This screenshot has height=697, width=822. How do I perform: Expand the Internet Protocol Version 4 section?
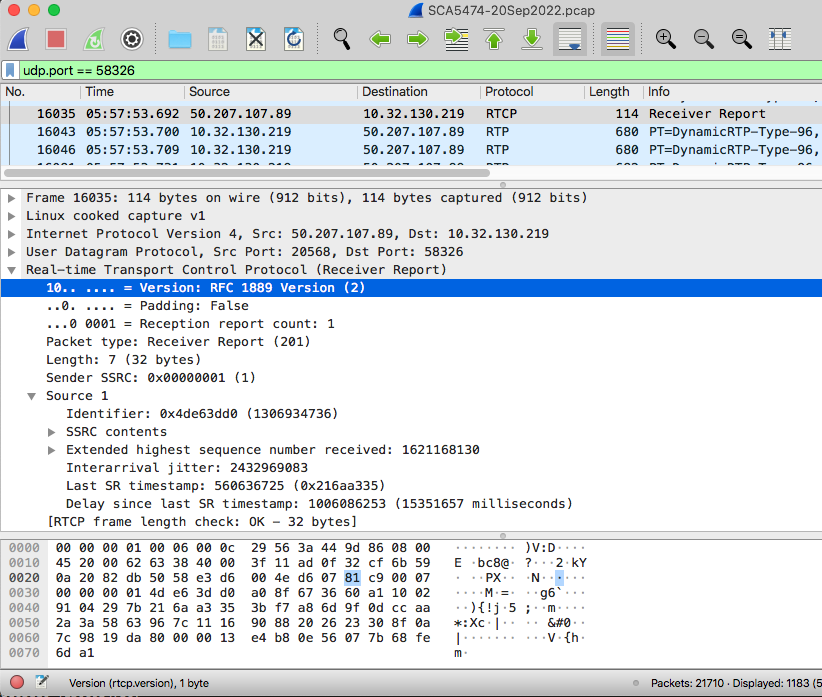coord(12,233)
